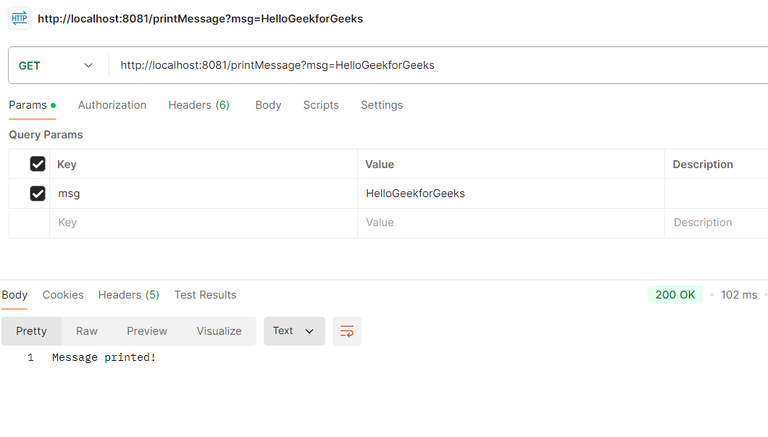Select the request Body tab

pyautogui.click(x=268, y=105)
